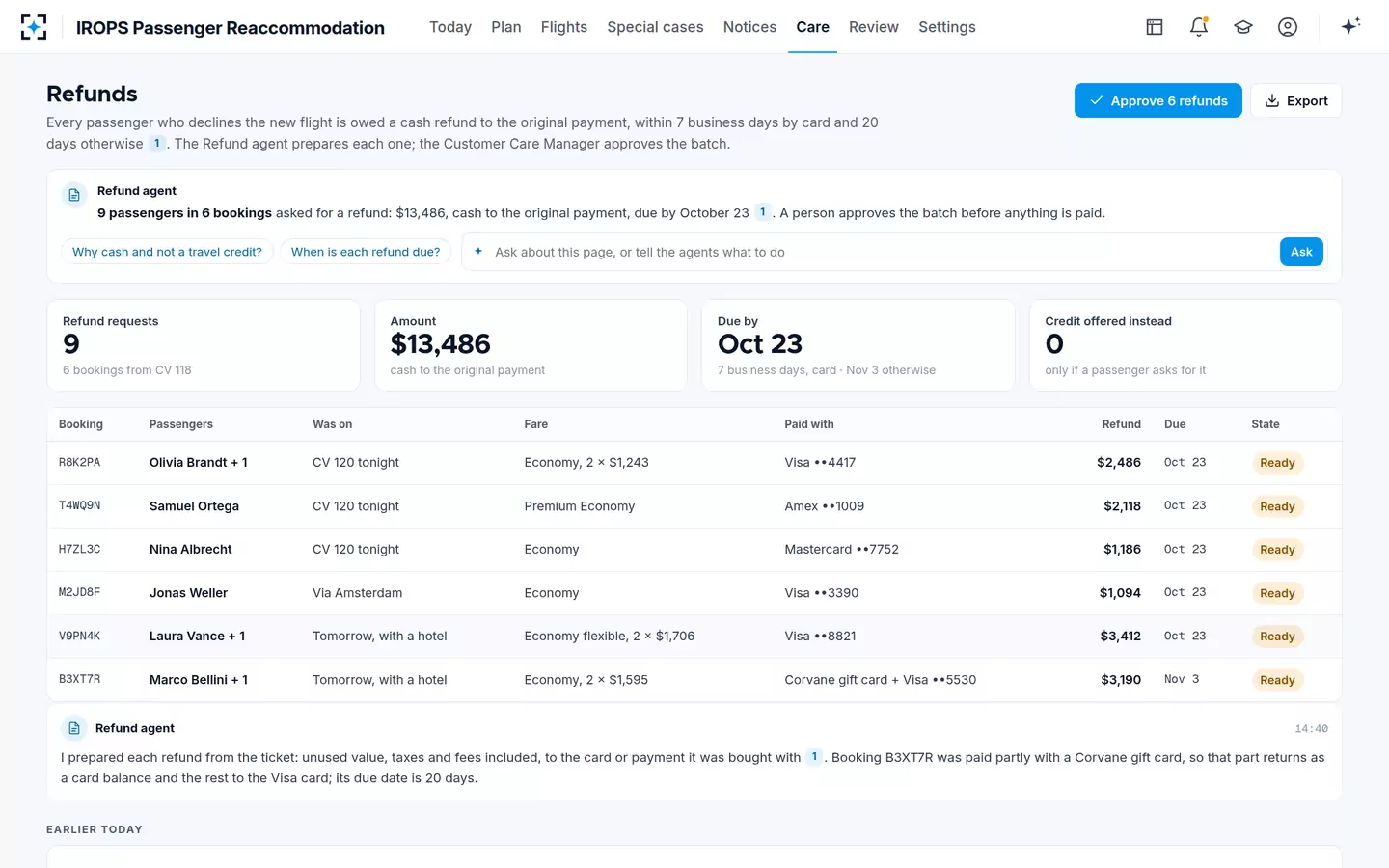
Task: Ask 'Why cash and not a travel credit?'
Action: (x=167, y=252)
